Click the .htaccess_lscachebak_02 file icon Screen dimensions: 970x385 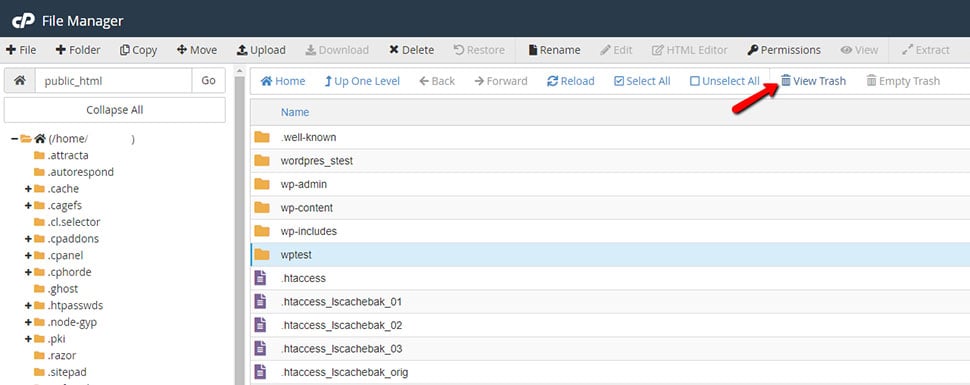(260, 326)
